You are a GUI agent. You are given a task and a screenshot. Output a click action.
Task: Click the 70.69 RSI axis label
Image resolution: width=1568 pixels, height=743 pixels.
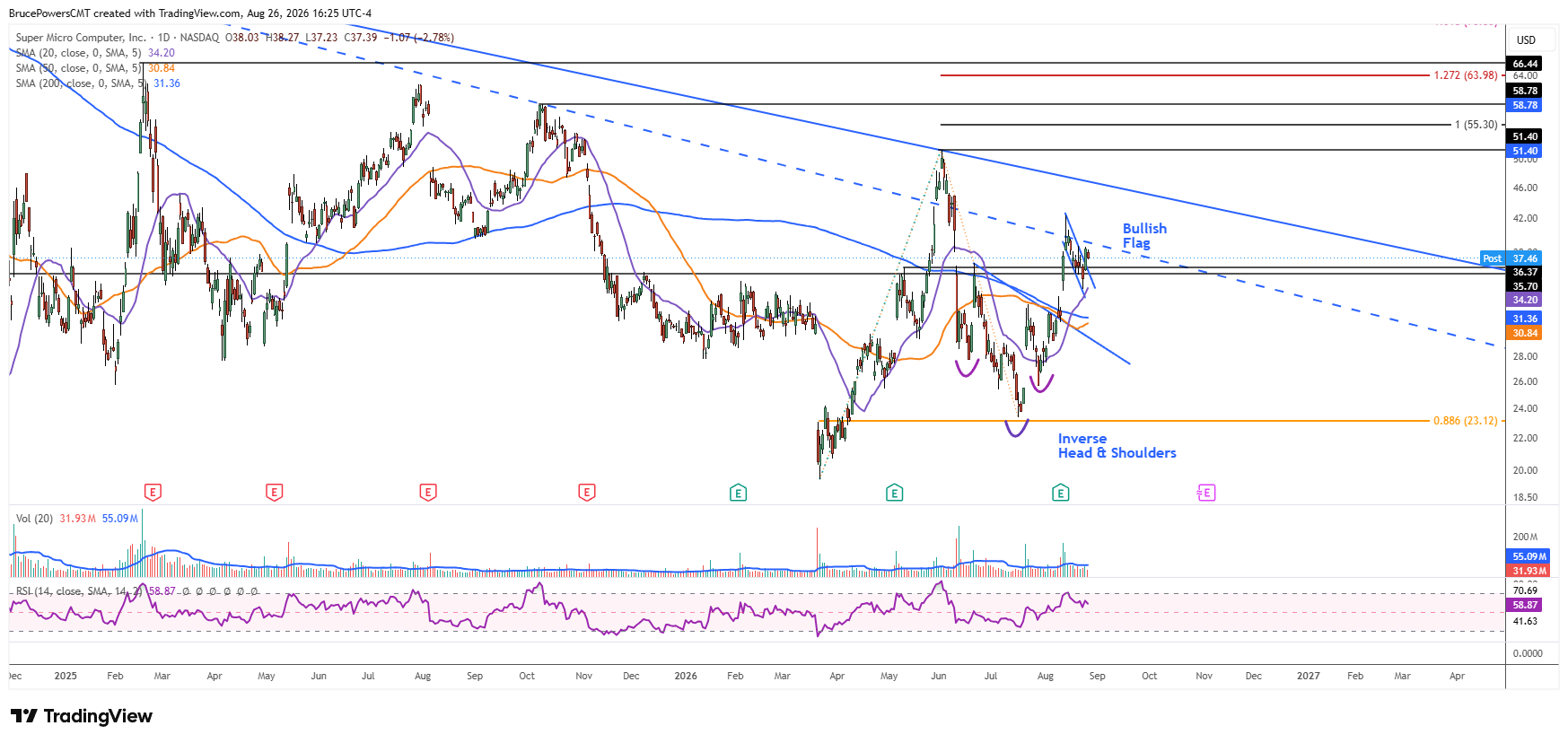(1525, 590)
